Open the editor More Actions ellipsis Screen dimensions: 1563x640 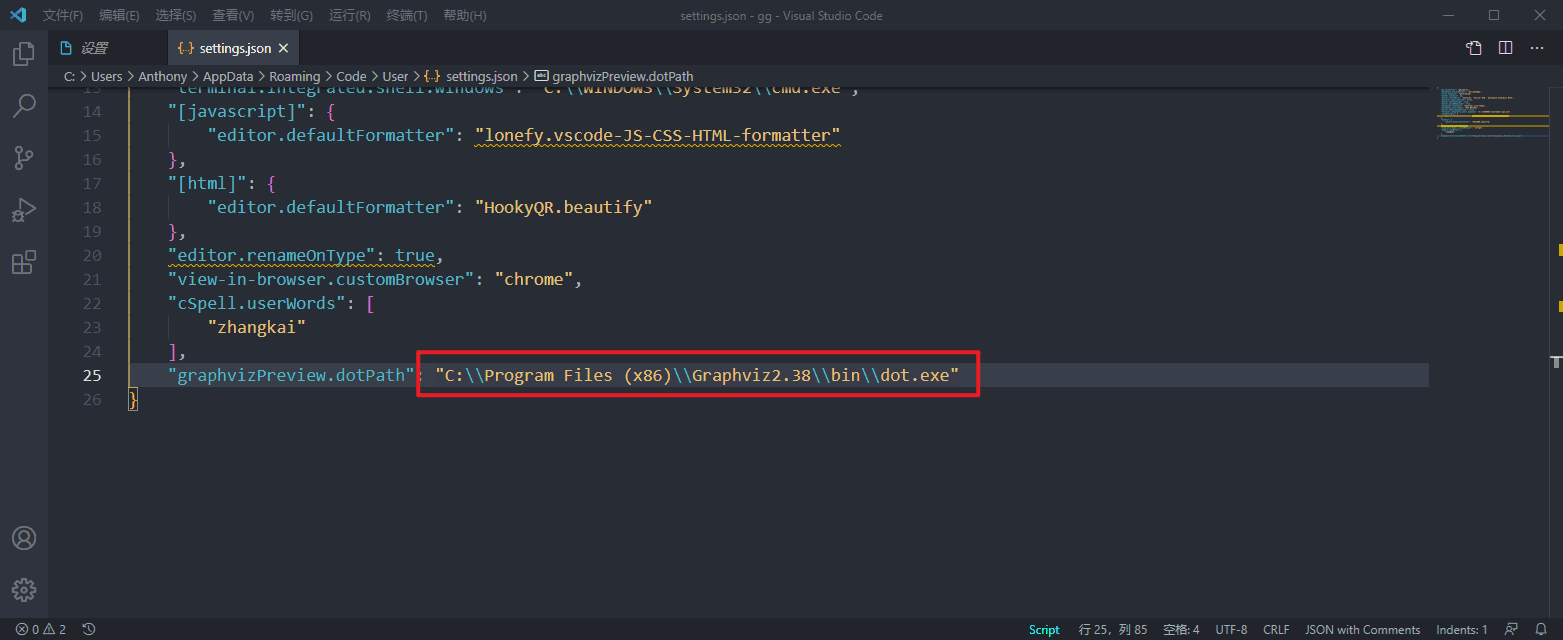point(1537,48)
